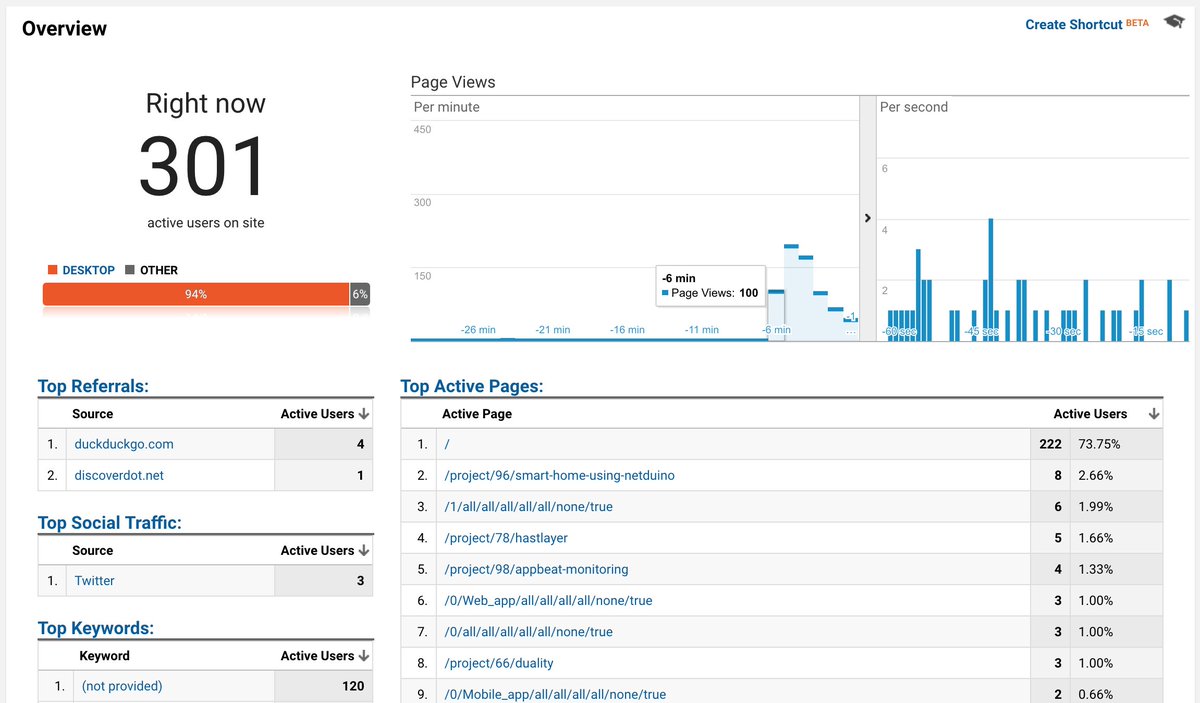Image resolution: width=1200 pixels, height=703 pixels.
Task: Click the gray 6% other bar
Action: click(360, 294)
